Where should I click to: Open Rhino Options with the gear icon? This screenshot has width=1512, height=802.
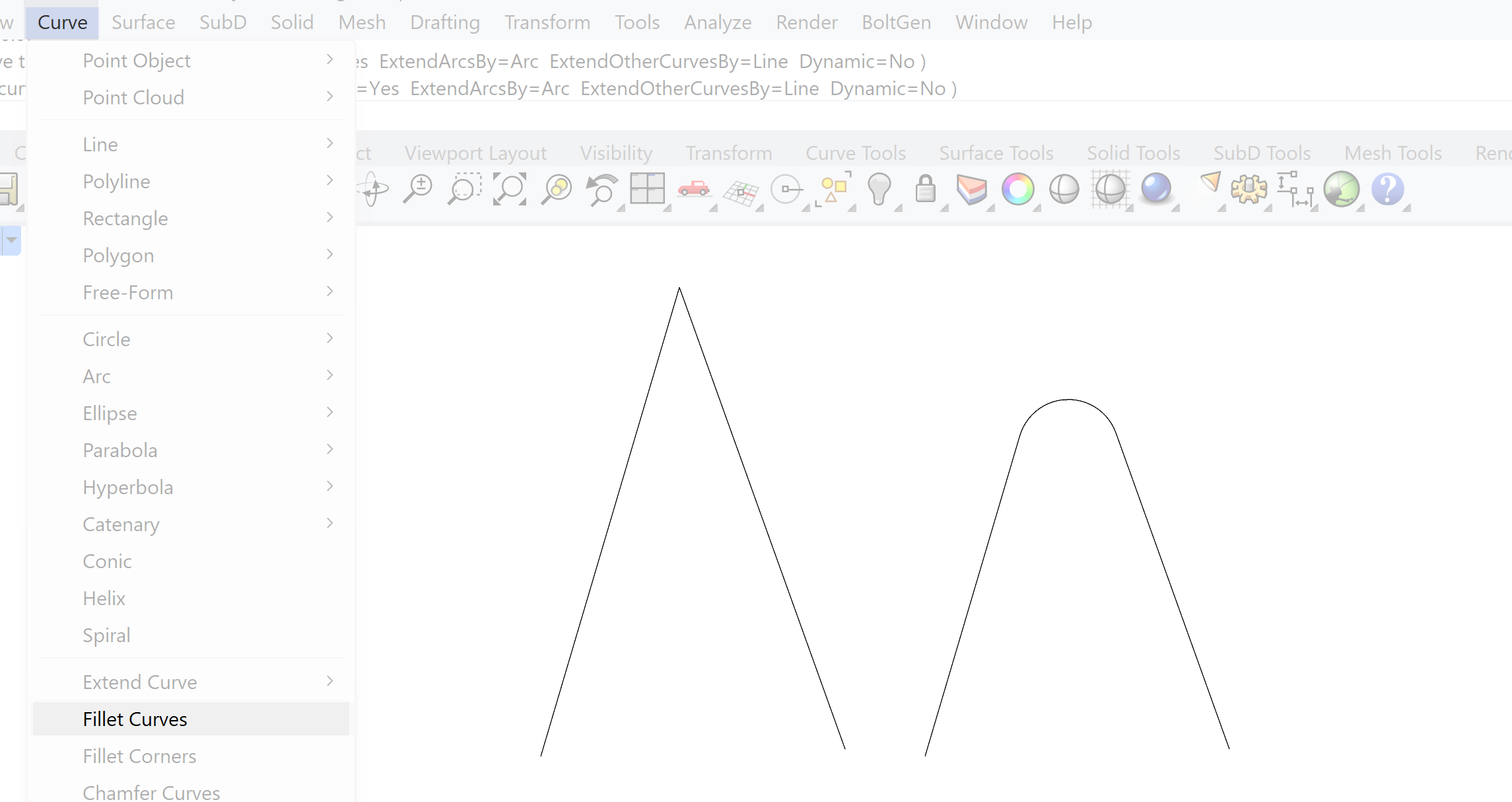click(x=1249, y=191)
